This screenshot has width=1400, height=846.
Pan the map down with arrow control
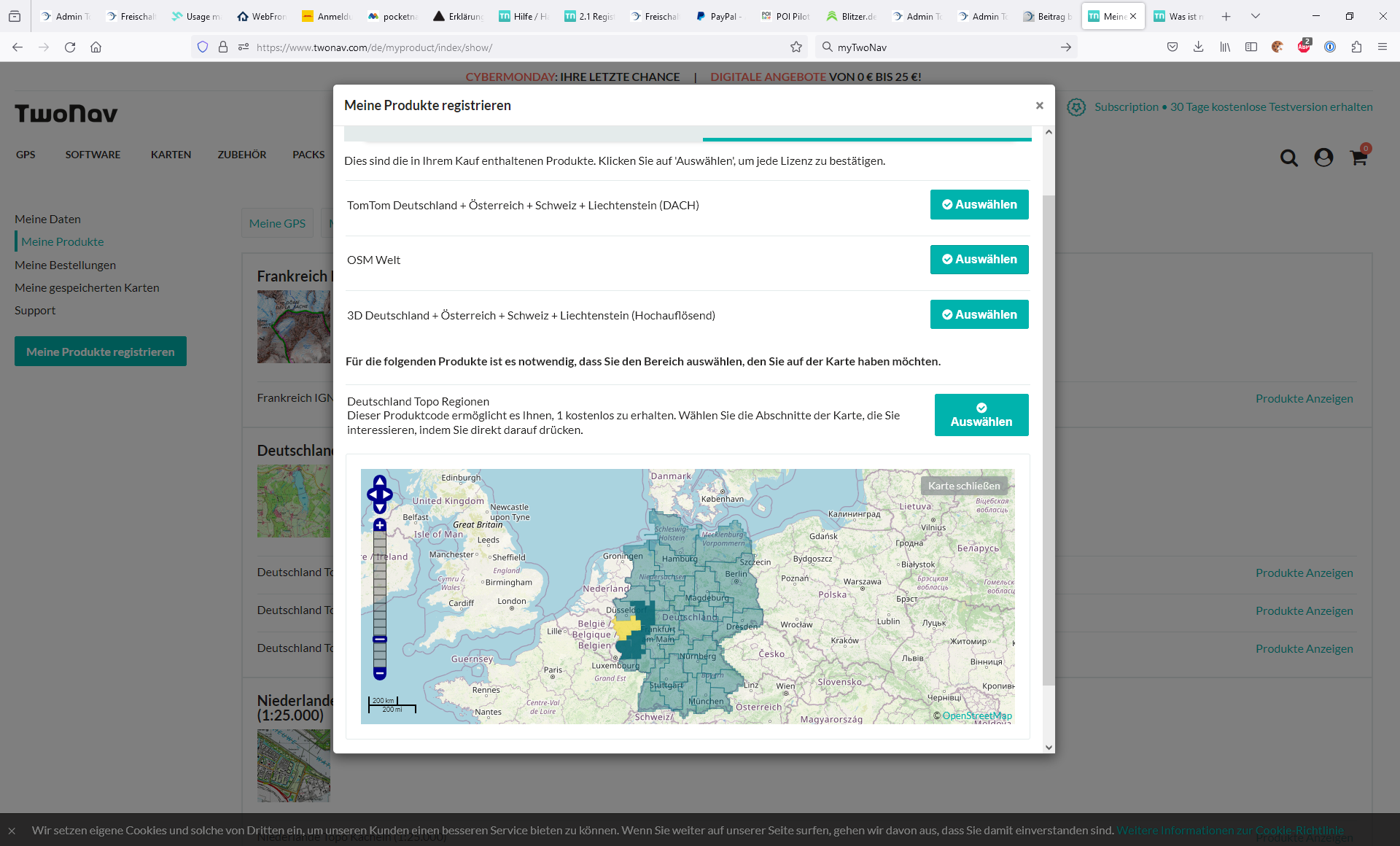coord(380,508)
